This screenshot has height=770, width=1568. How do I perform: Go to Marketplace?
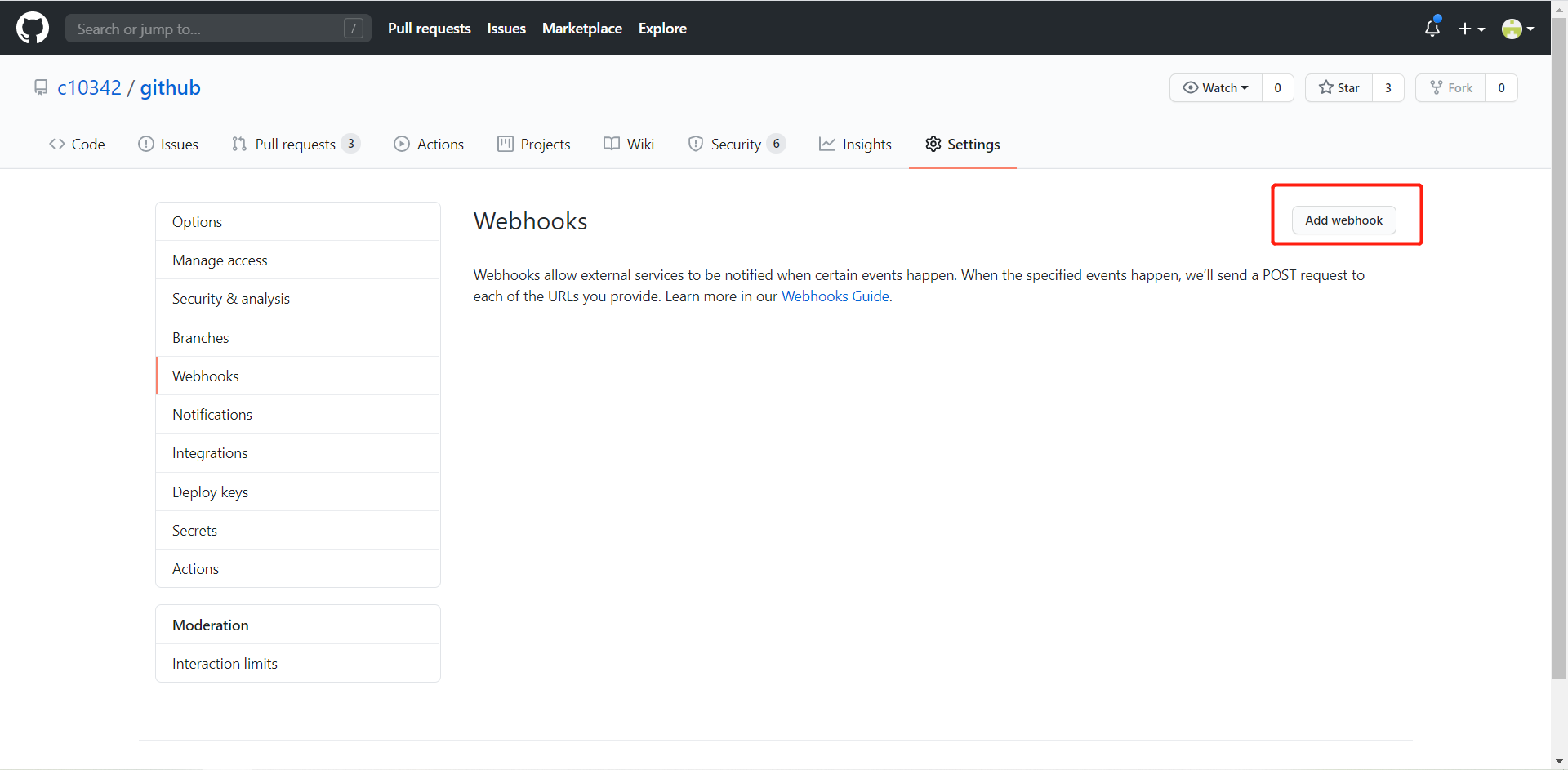(581, 29)
